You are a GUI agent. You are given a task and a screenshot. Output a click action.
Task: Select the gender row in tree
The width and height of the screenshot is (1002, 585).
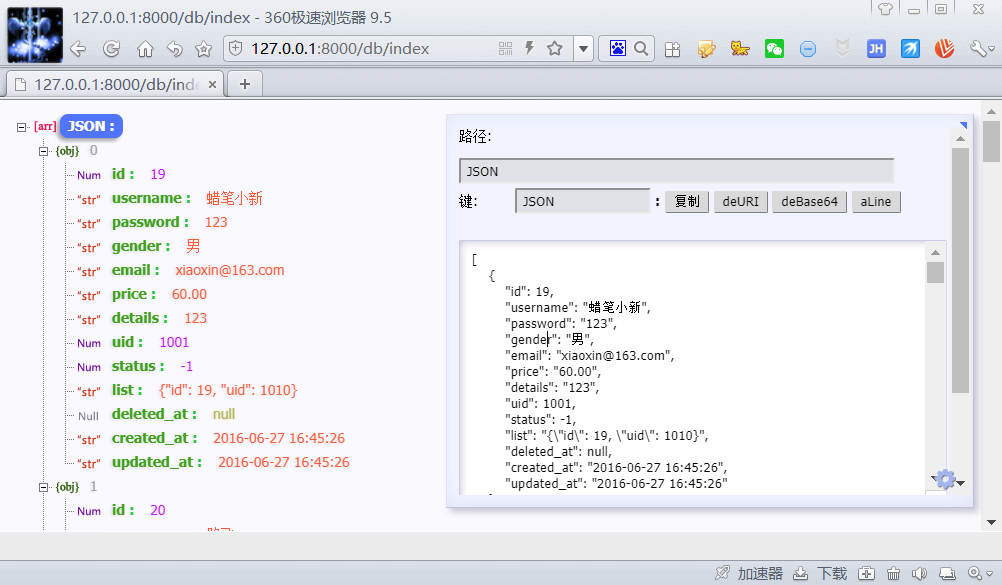point(138,246)
